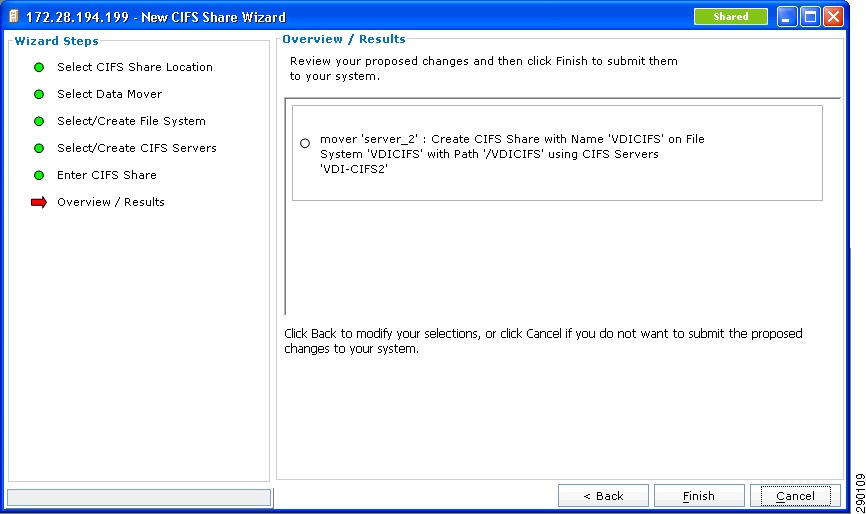
Task: Click the green status dot for Select Data Mover
Action: [x=39, y=94]
